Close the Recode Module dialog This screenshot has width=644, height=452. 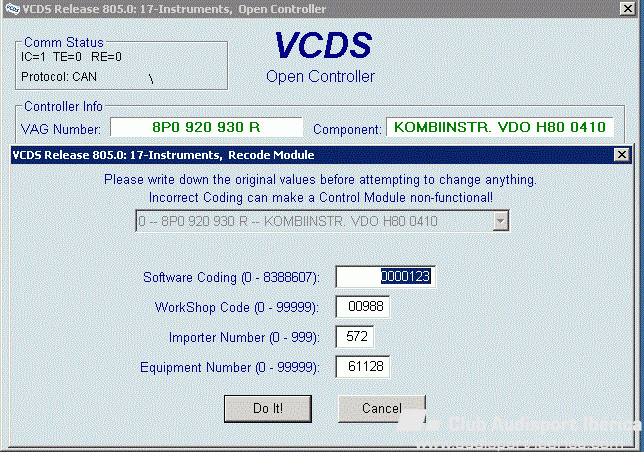pyautogui.click(x=622, y=155)
